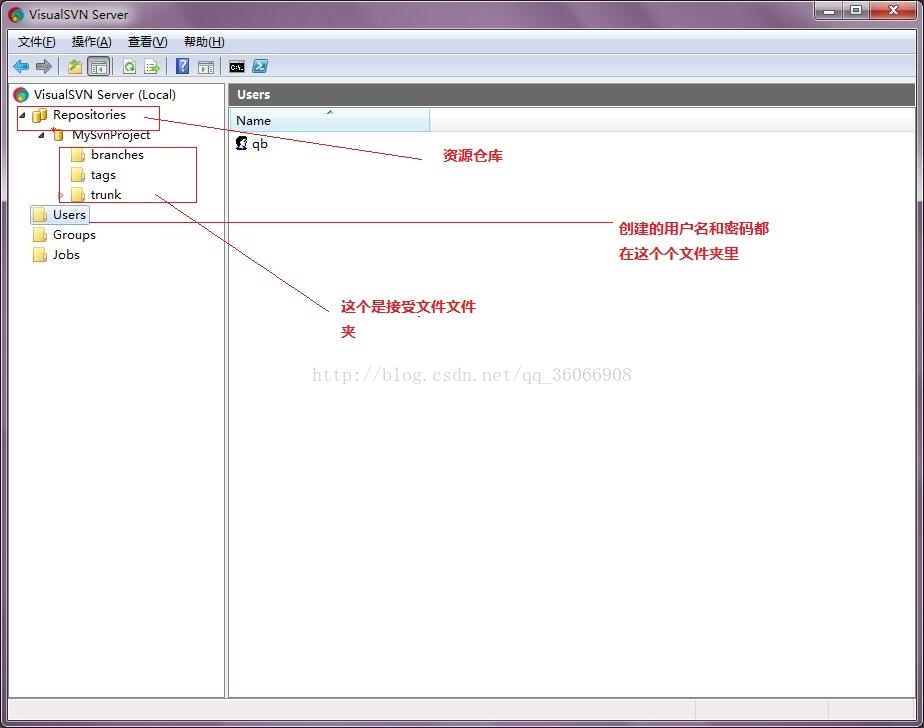Select the Users tree item

click(70, 215)
